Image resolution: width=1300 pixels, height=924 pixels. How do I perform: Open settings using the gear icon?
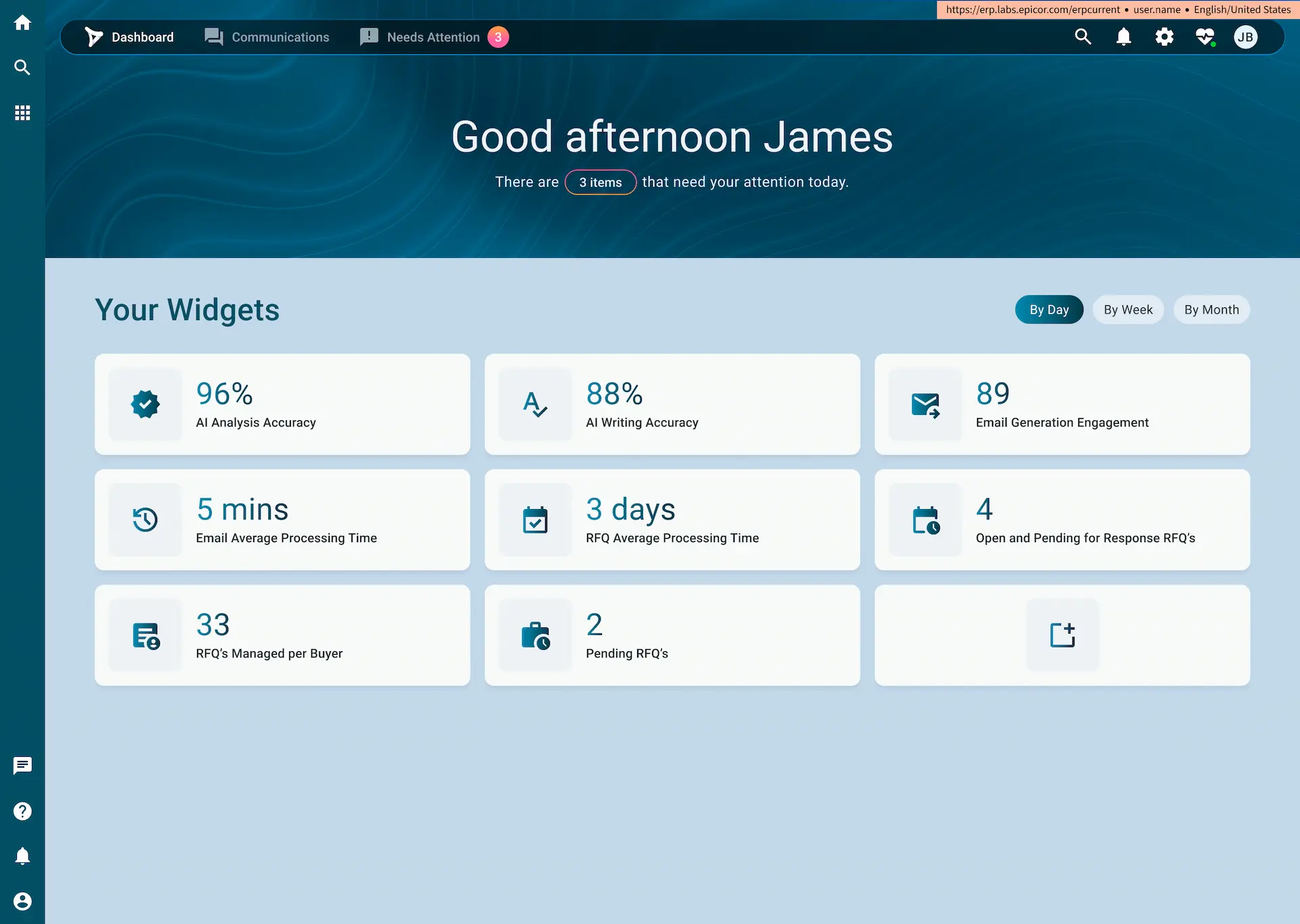(1165, 37)
